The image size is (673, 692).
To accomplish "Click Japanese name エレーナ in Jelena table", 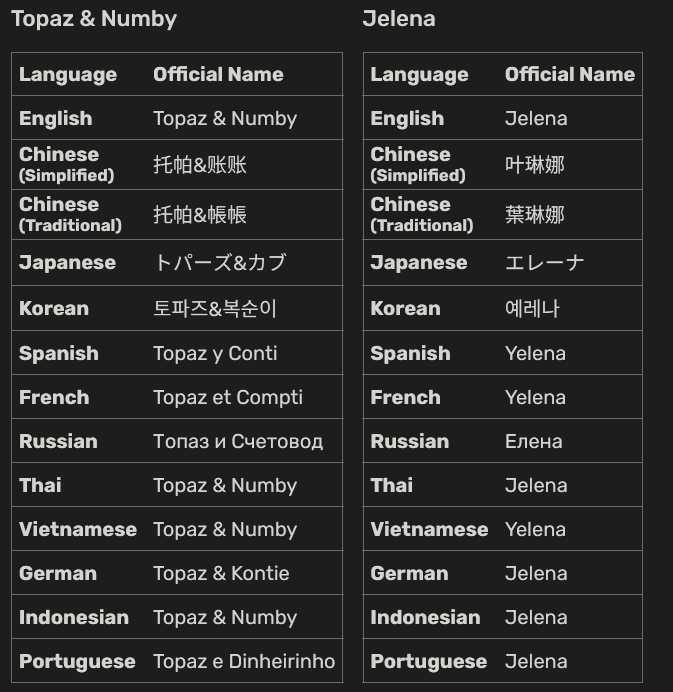I will pyautogui.click(x=544, y=263).
